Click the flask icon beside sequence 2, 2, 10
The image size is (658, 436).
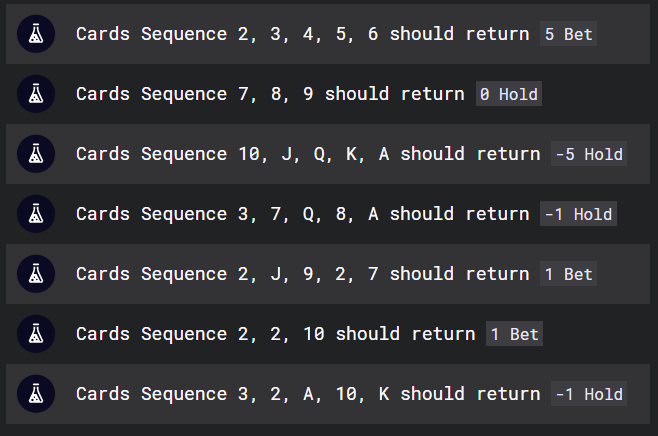coord(36,334)
